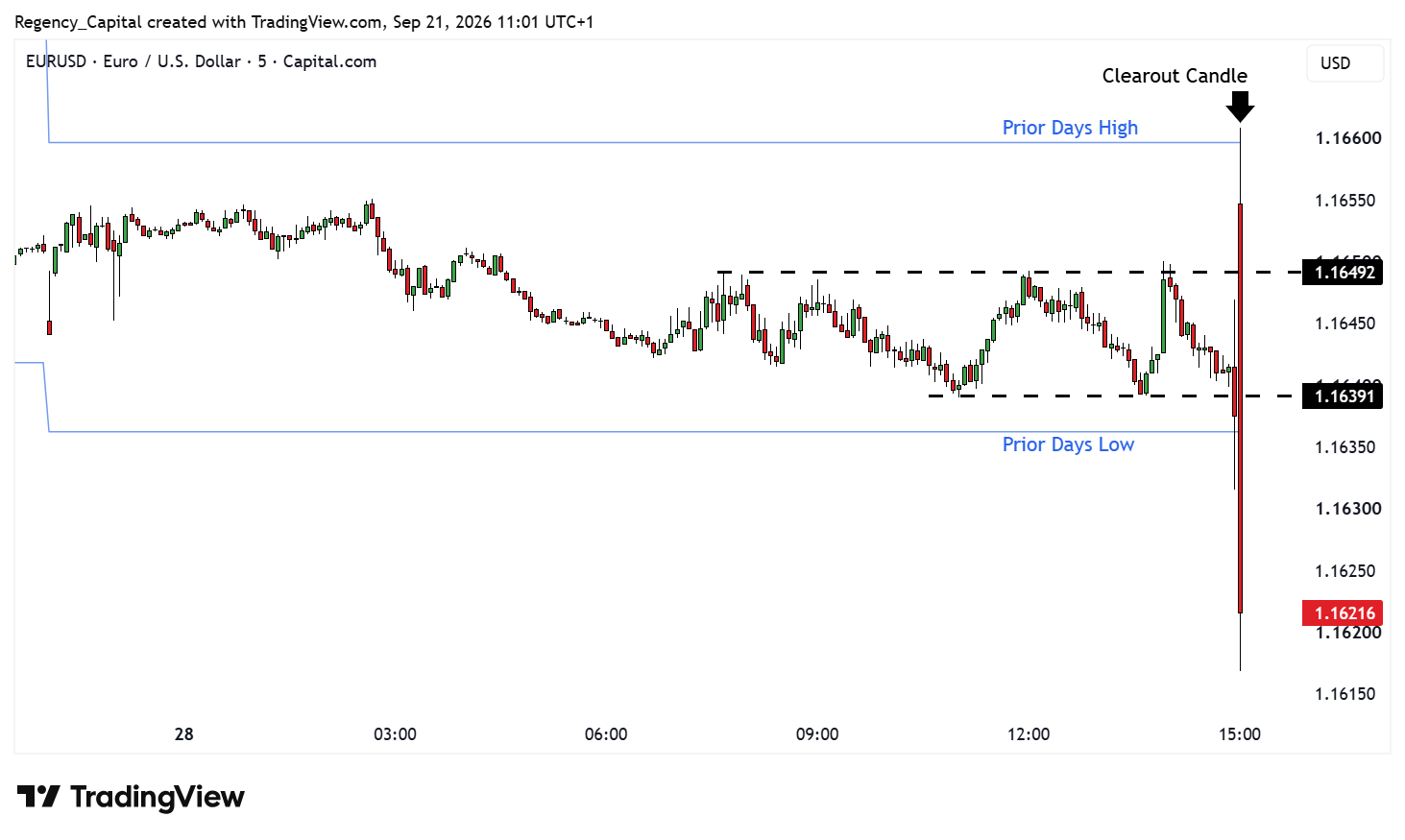The width and height of the screenshot is (1405, 840).
Task: Select the 'Prior Days Low' label
Action: coord(1068,444)
